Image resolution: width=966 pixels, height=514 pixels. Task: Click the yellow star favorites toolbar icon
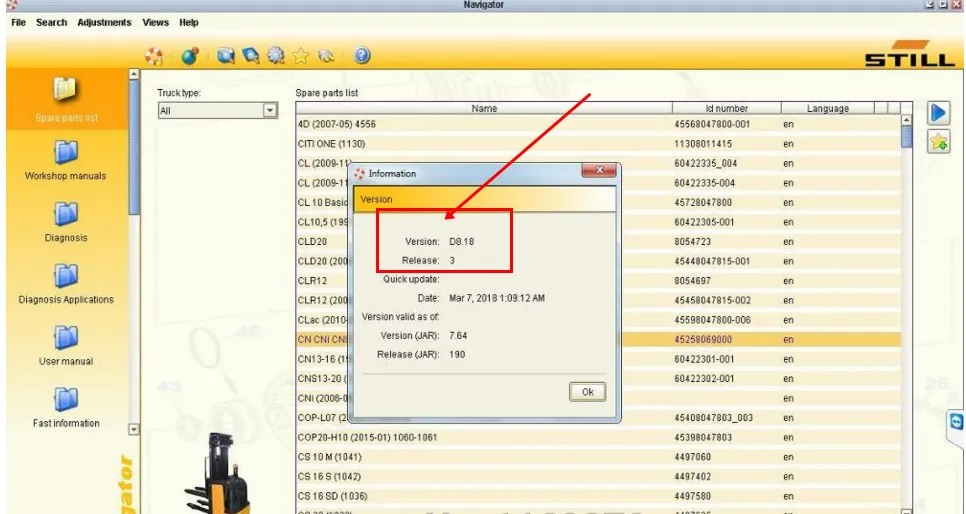coord(301,56)
